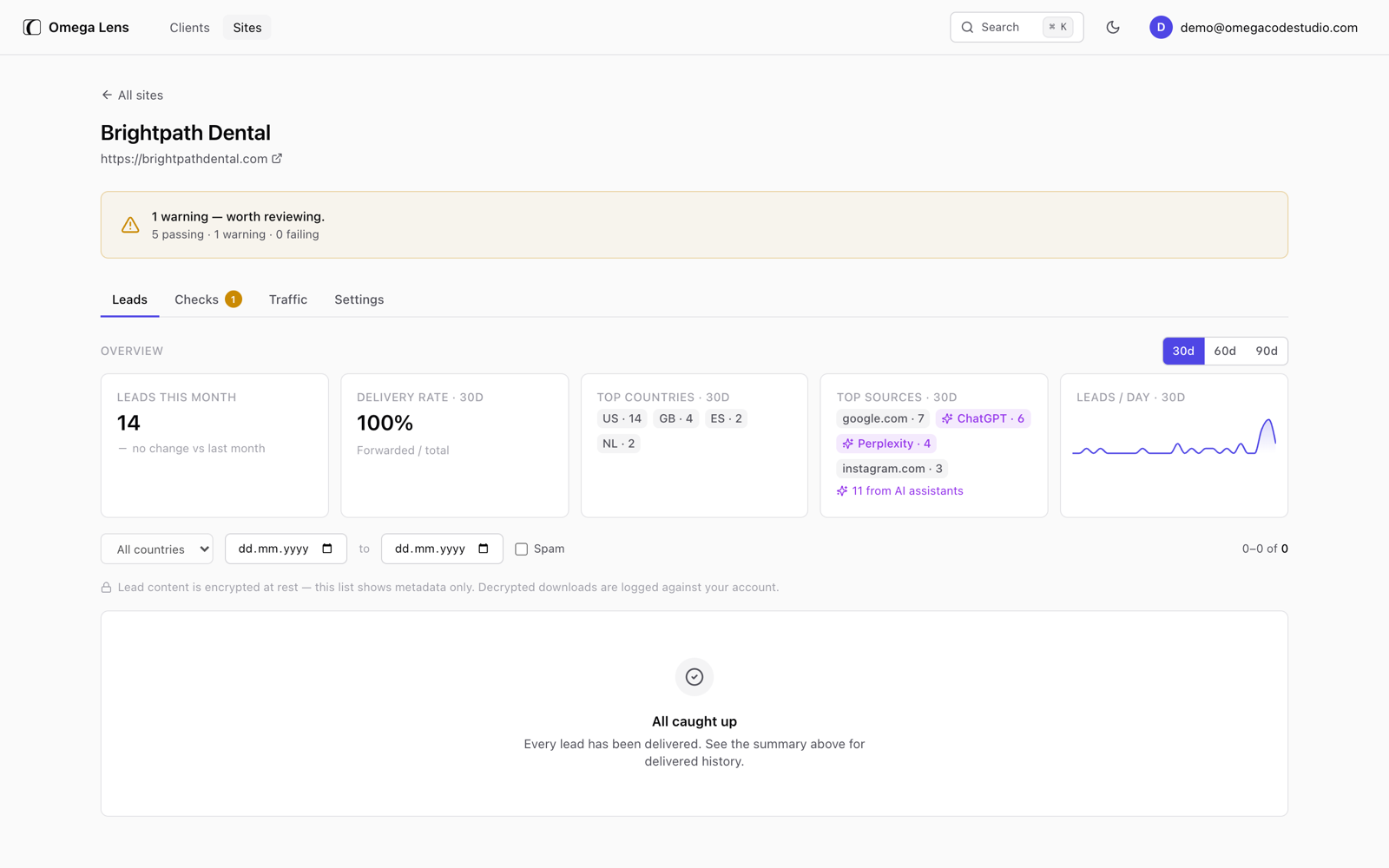
Task: Open calendar picker on second date field
Action: click(x=484, y=549)
